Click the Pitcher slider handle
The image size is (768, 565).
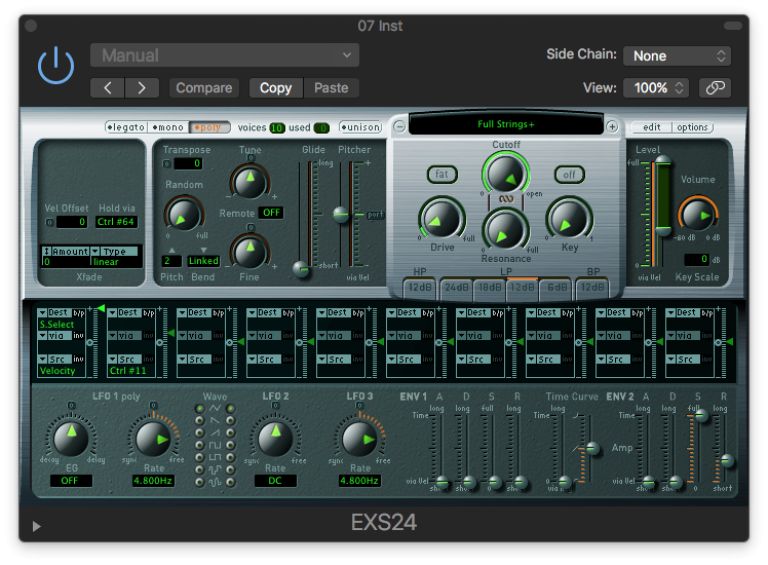pos(341,214)
